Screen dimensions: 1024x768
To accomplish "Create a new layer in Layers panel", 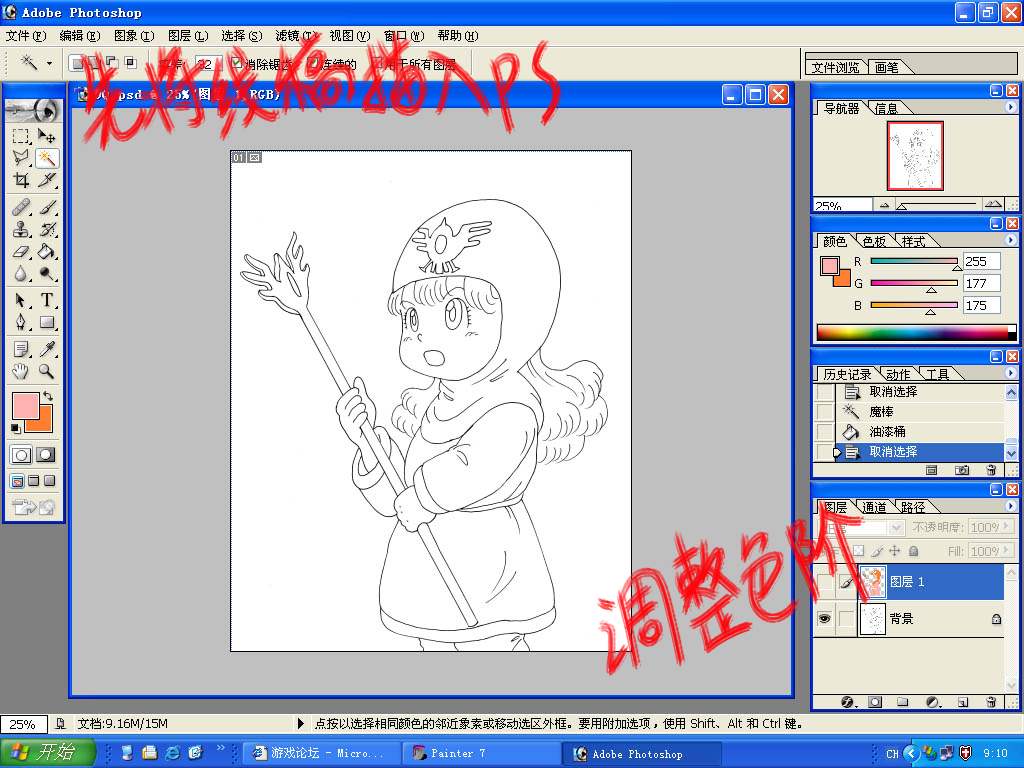I will (x=963, y=702).
